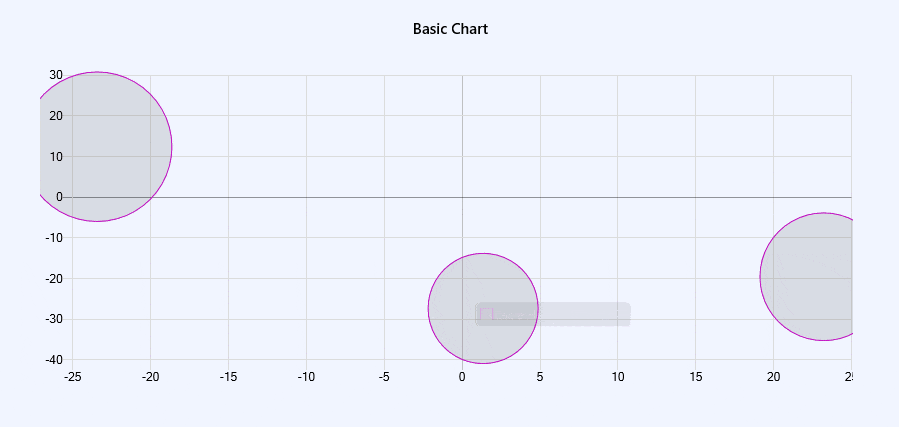Click the 20 label on the y-axis
899x427 pixels.
pos(56,116)
